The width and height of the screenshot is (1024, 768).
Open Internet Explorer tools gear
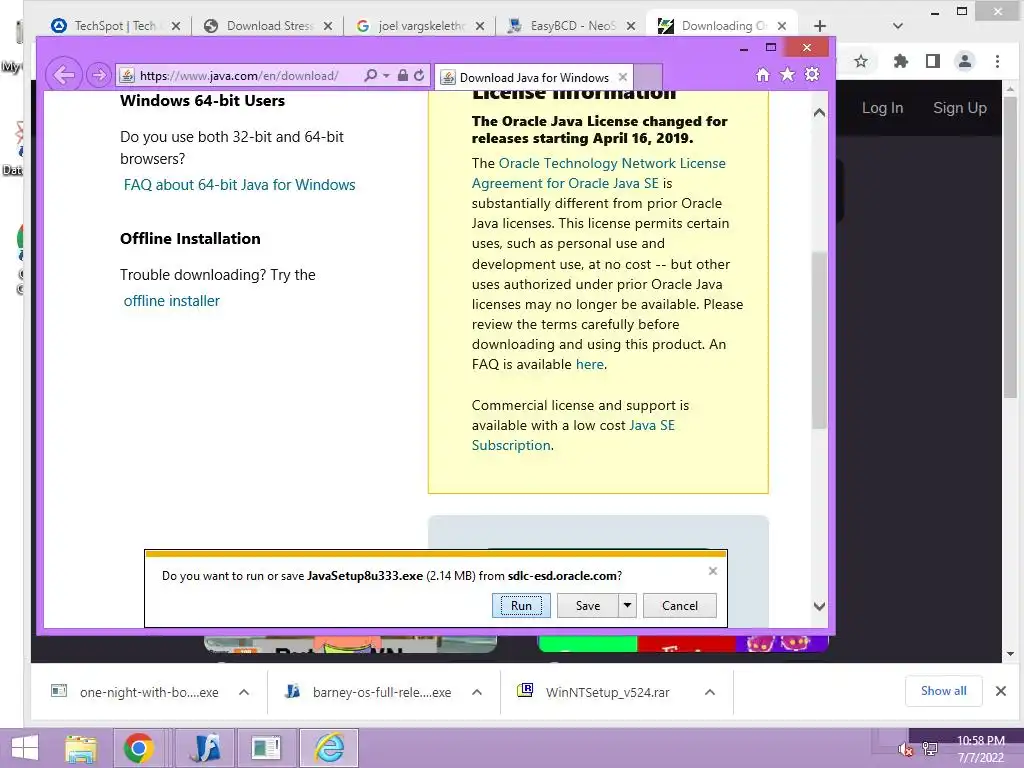point(812,74)
